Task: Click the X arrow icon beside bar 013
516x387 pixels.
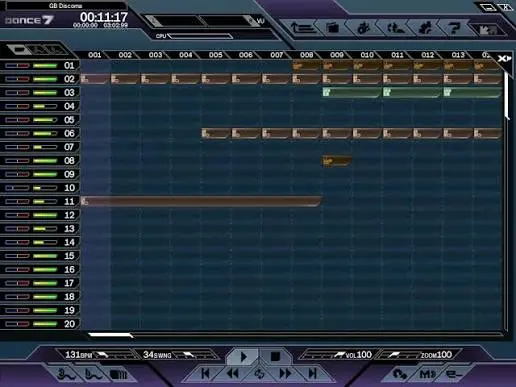Action: [504, 59]
